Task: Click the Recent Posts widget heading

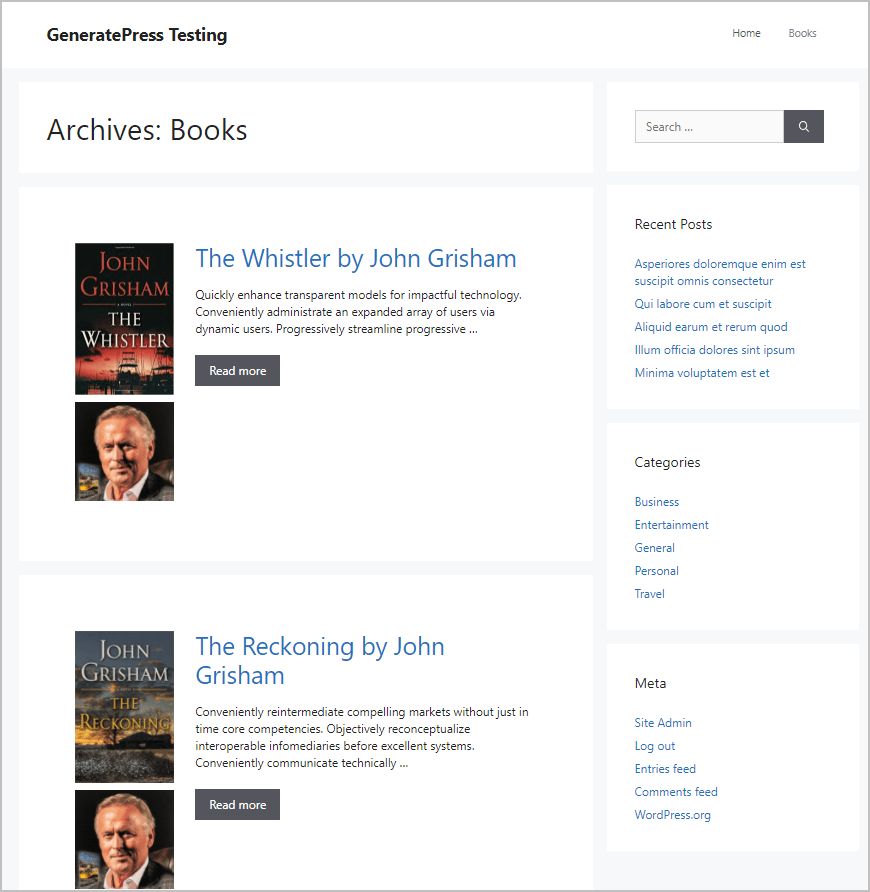Action: 673,224
